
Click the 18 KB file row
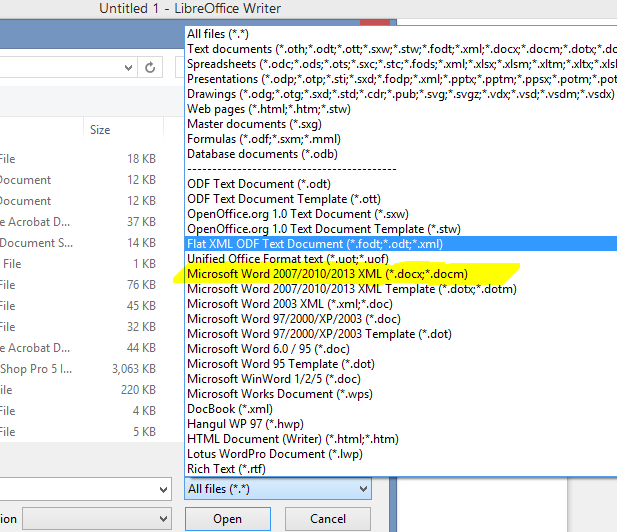82,159
